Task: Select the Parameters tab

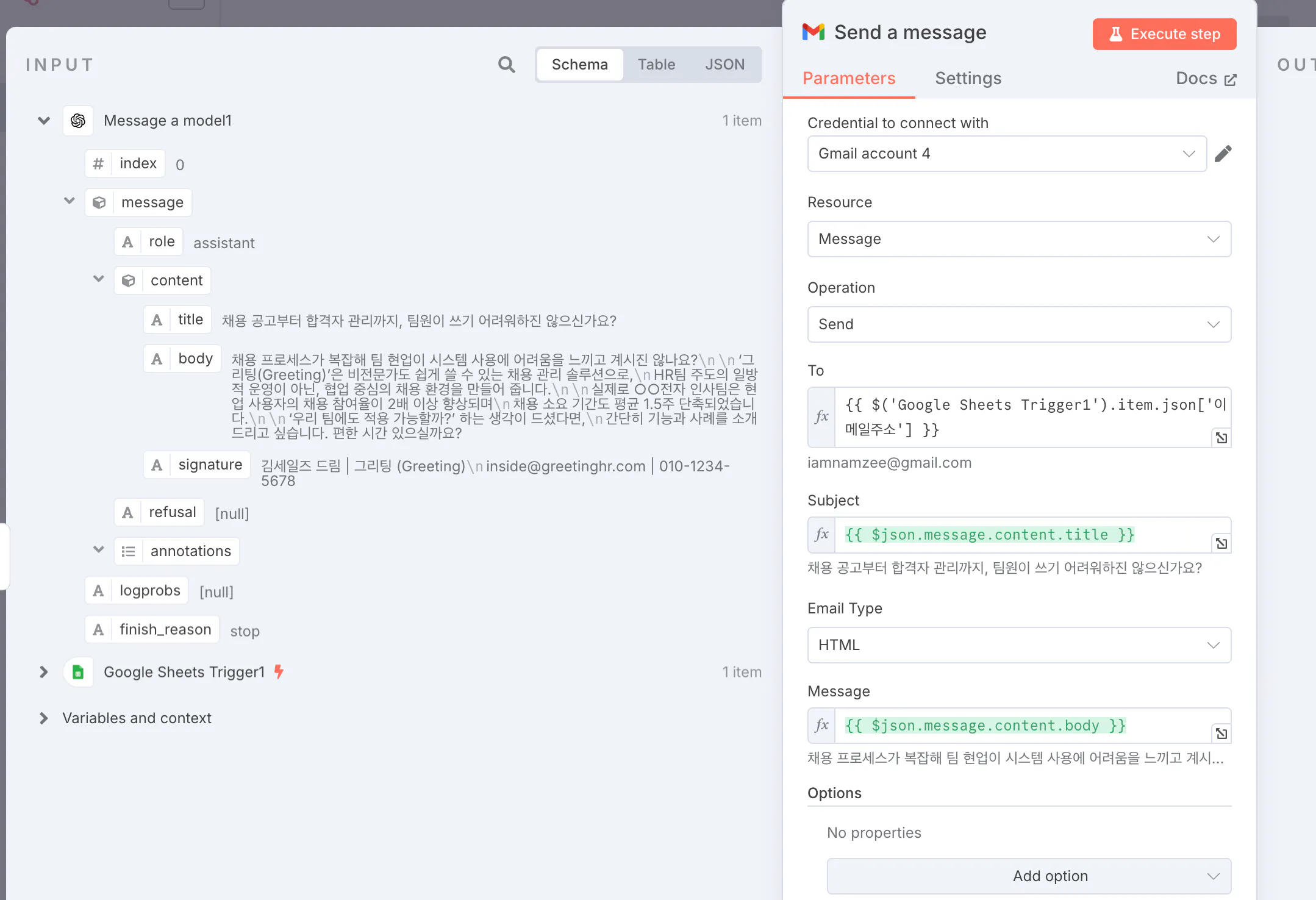Action: (x=849, y=79)
